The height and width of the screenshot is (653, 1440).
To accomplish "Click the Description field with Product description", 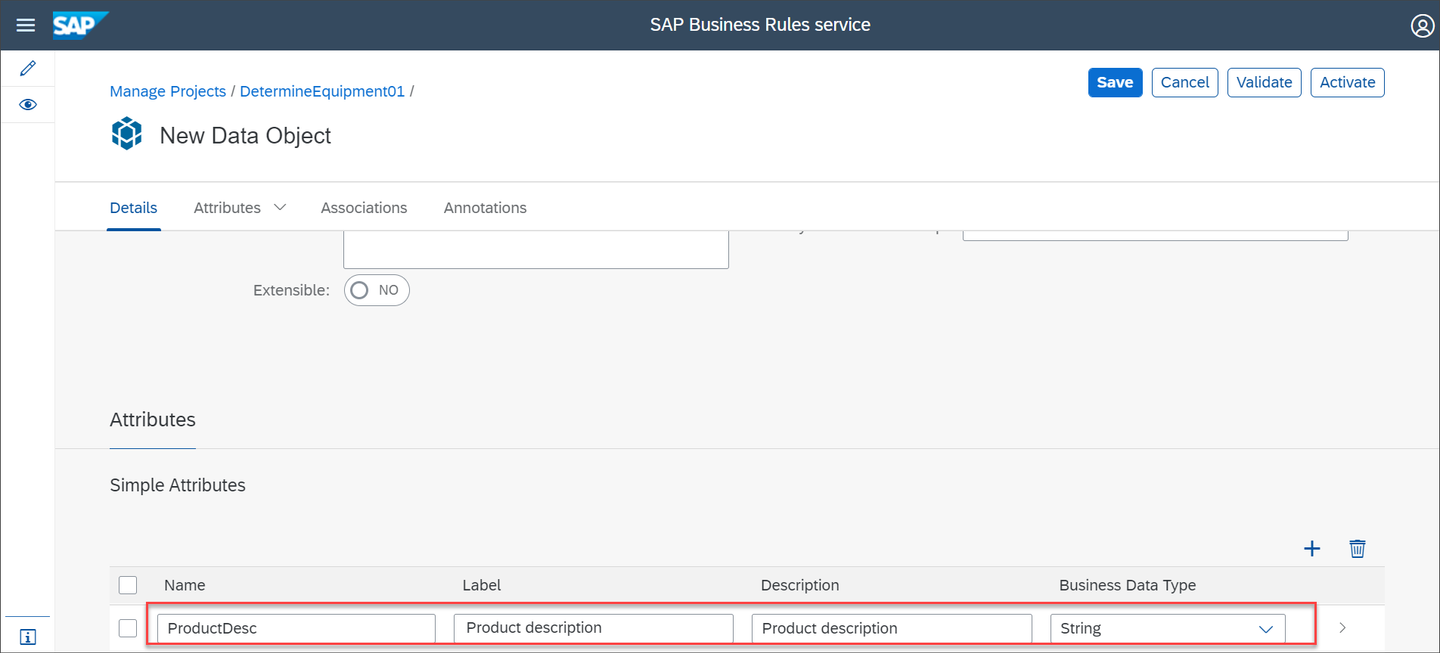I will click(892, 628).
